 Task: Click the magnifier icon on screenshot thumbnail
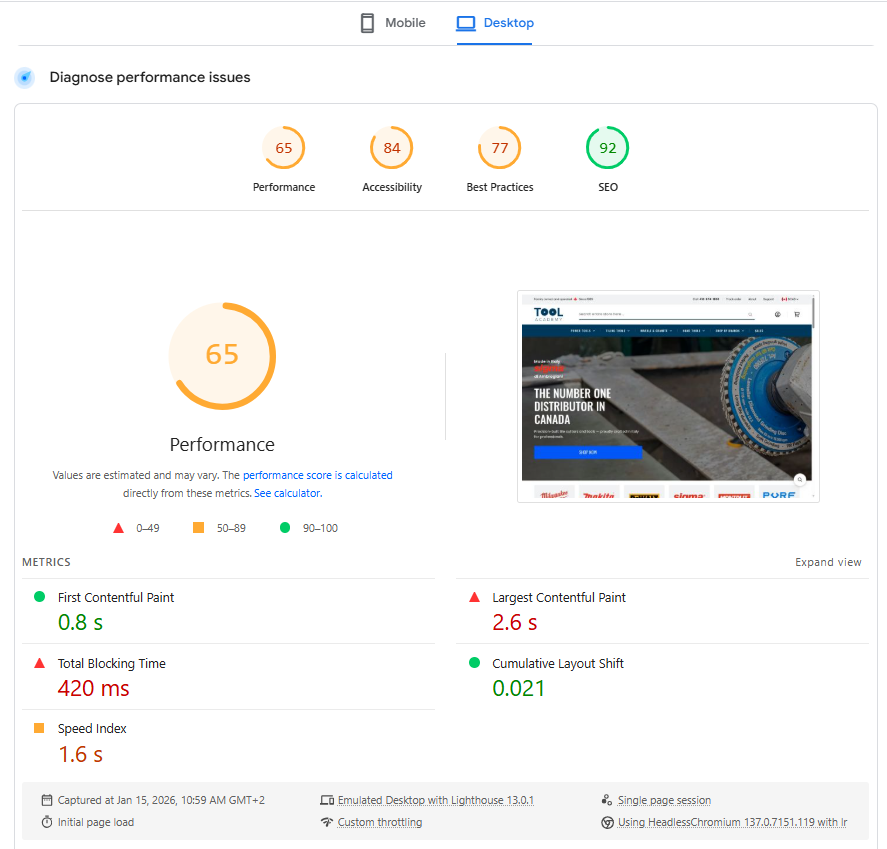pyautogui.click(x=799, y=479)
